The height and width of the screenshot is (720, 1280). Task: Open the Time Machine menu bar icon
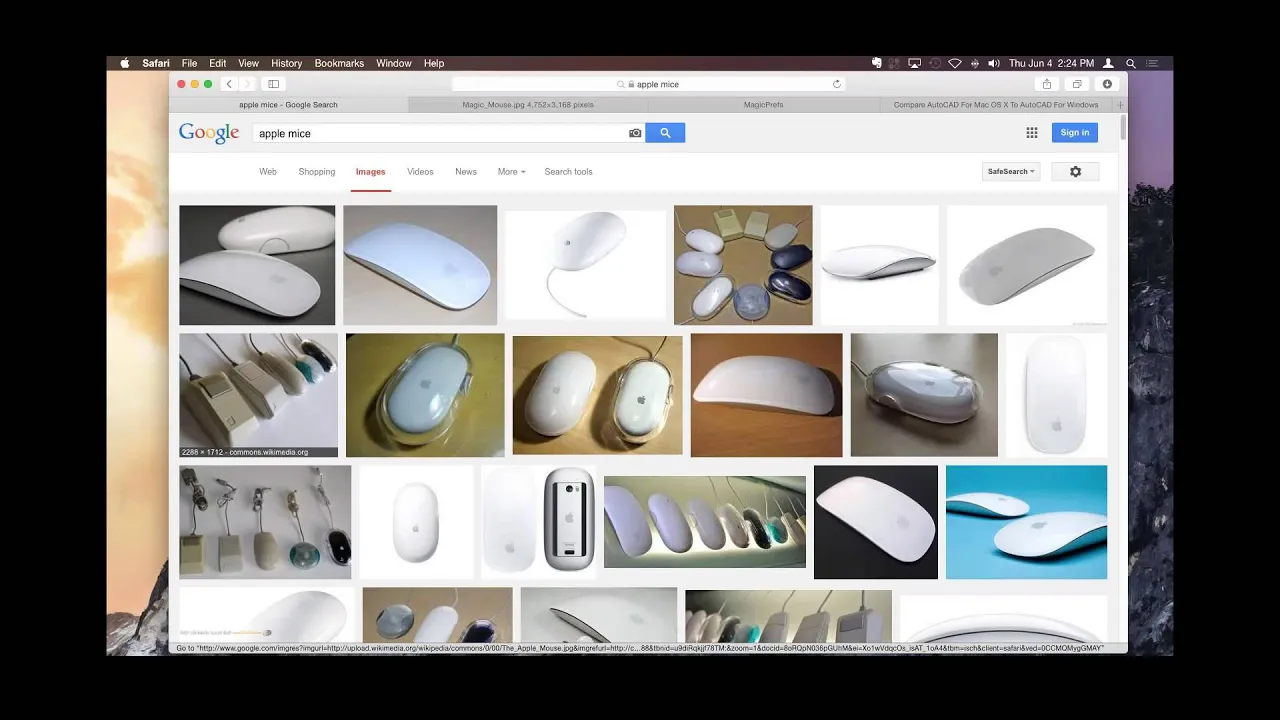(x=935, y=63)
